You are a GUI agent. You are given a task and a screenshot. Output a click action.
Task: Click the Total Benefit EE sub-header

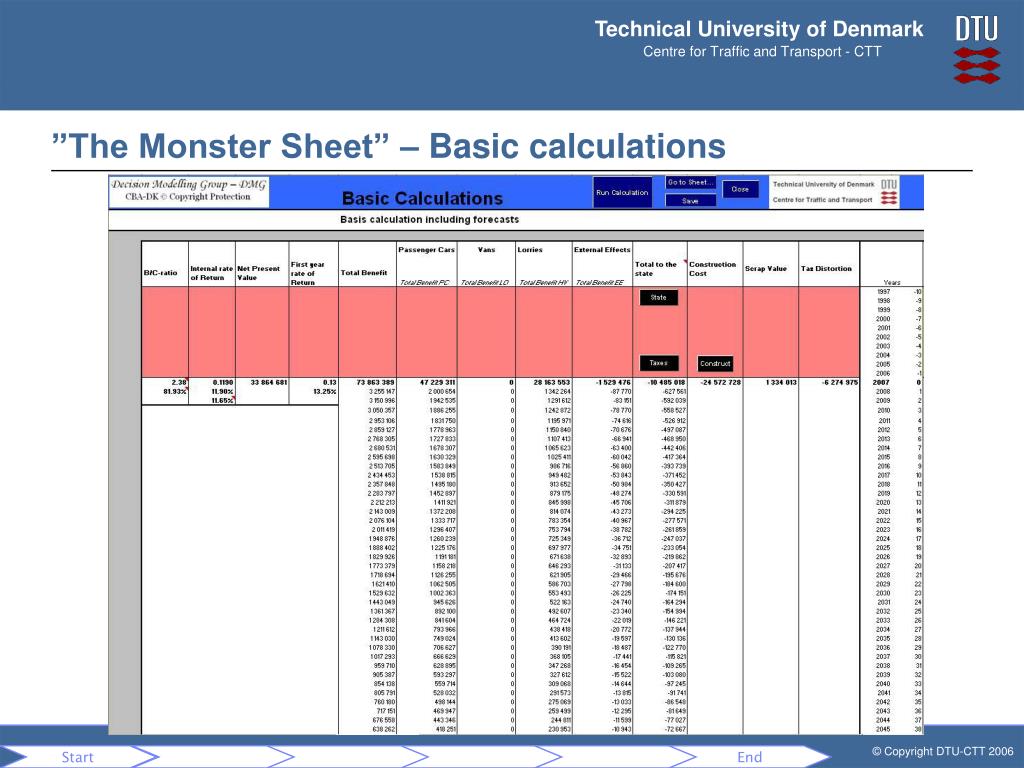coord(600,282)
